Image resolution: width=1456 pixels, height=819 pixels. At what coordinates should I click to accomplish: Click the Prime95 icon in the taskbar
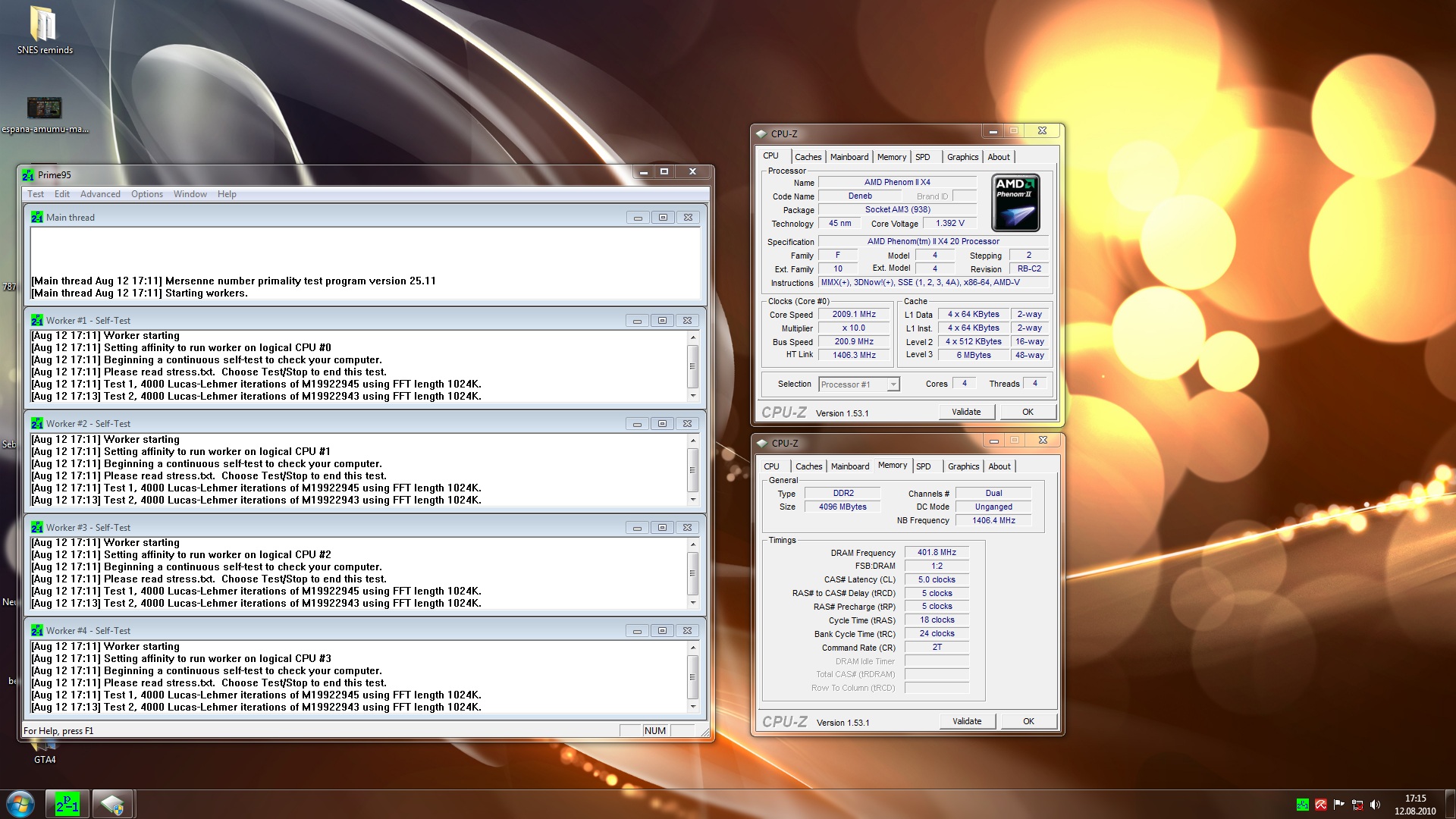click(x=67, y=804)
